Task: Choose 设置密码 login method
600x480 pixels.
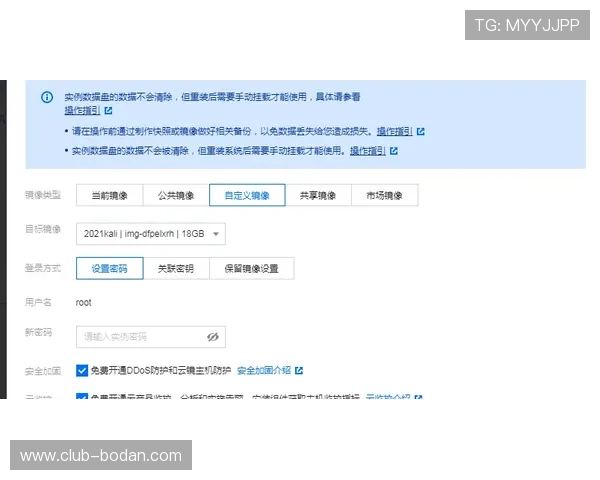Action: point(110,268)
